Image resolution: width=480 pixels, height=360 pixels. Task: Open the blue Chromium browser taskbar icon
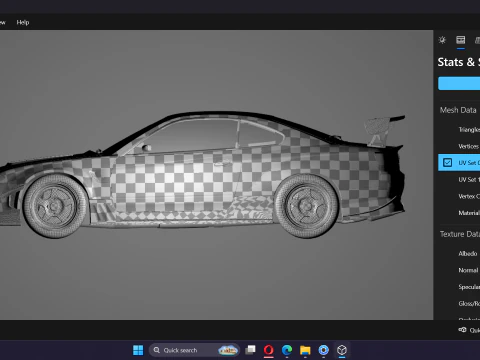[323, 350]
